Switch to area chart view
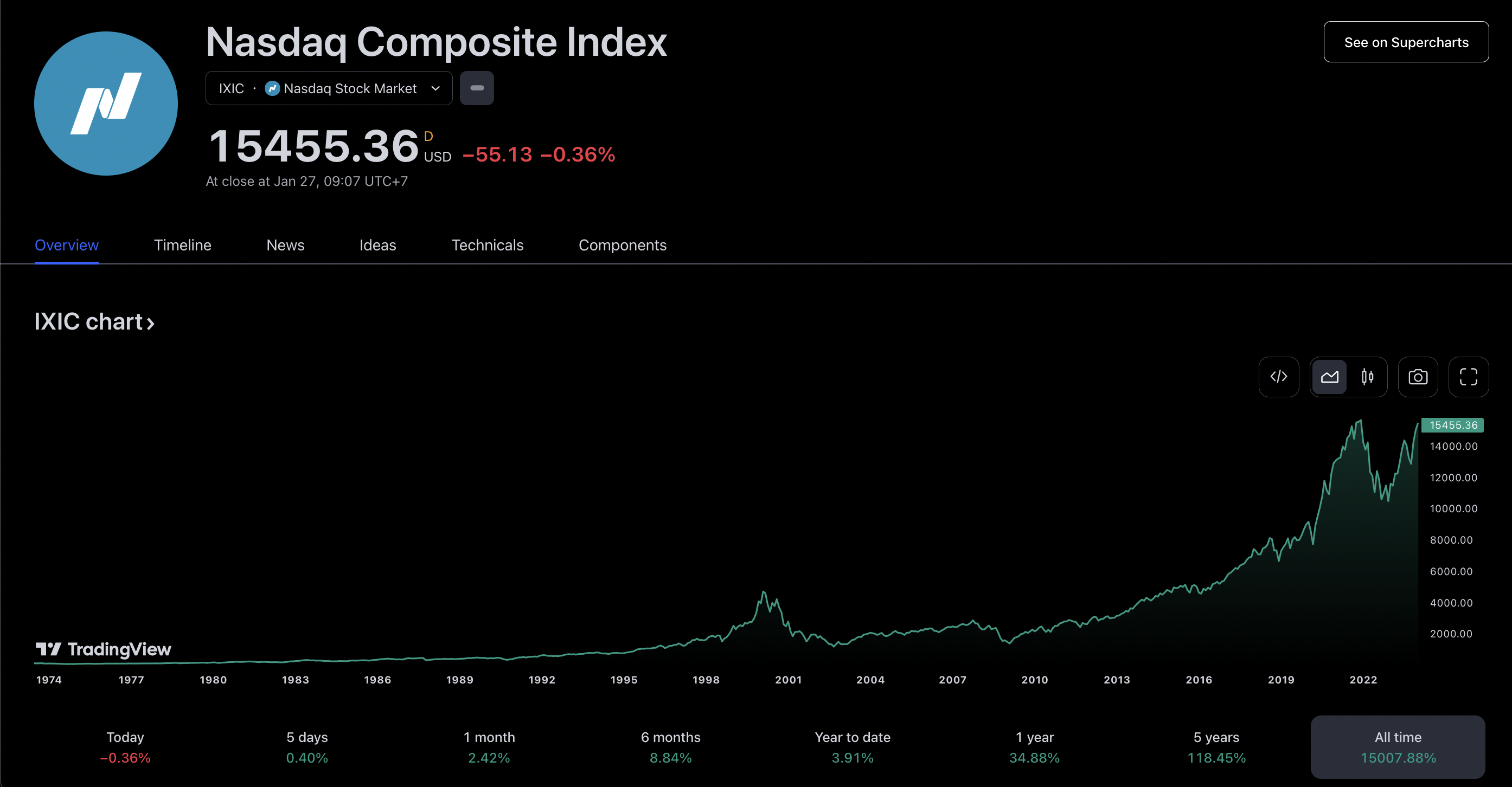 point(1329,377)
